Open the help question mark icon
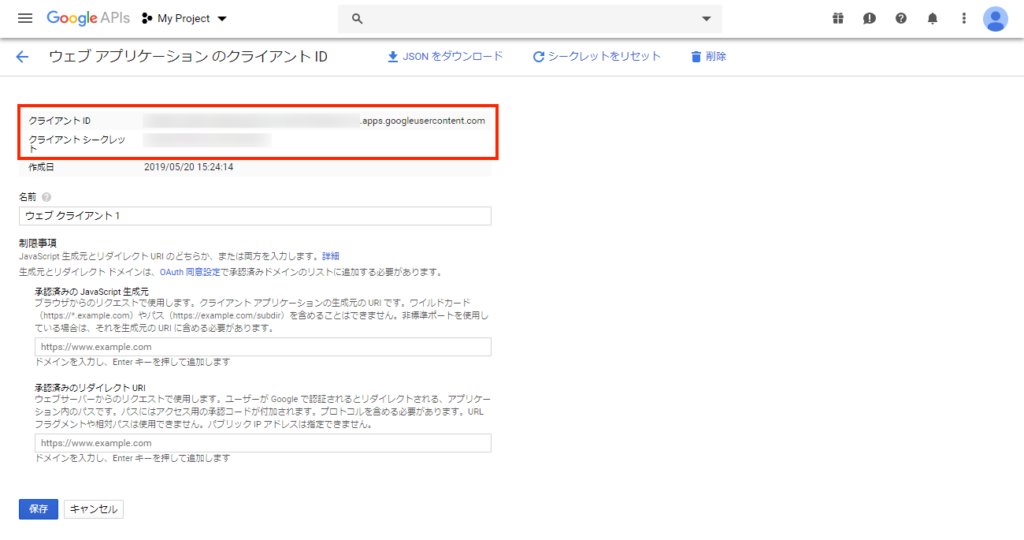 (901, 18)
